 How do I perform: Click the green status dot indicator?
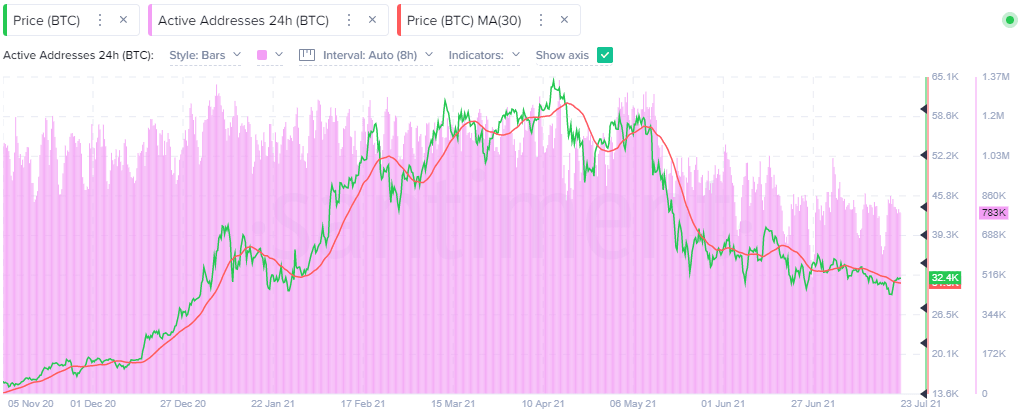[x=1009, y=20]
